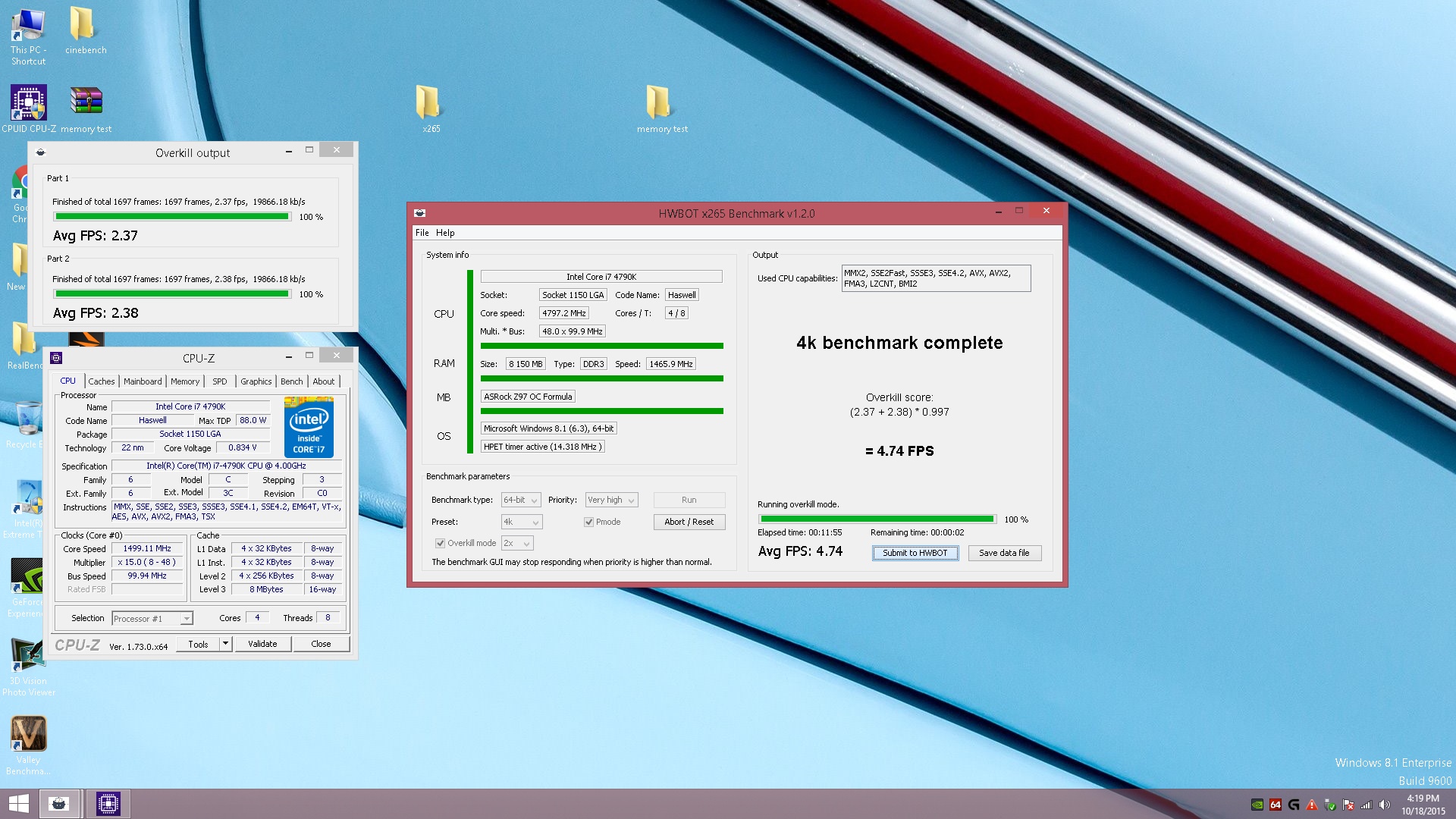Switch to CPU-Z Graphics tab
Viewport: 1456px width, 819px height.
256,381
